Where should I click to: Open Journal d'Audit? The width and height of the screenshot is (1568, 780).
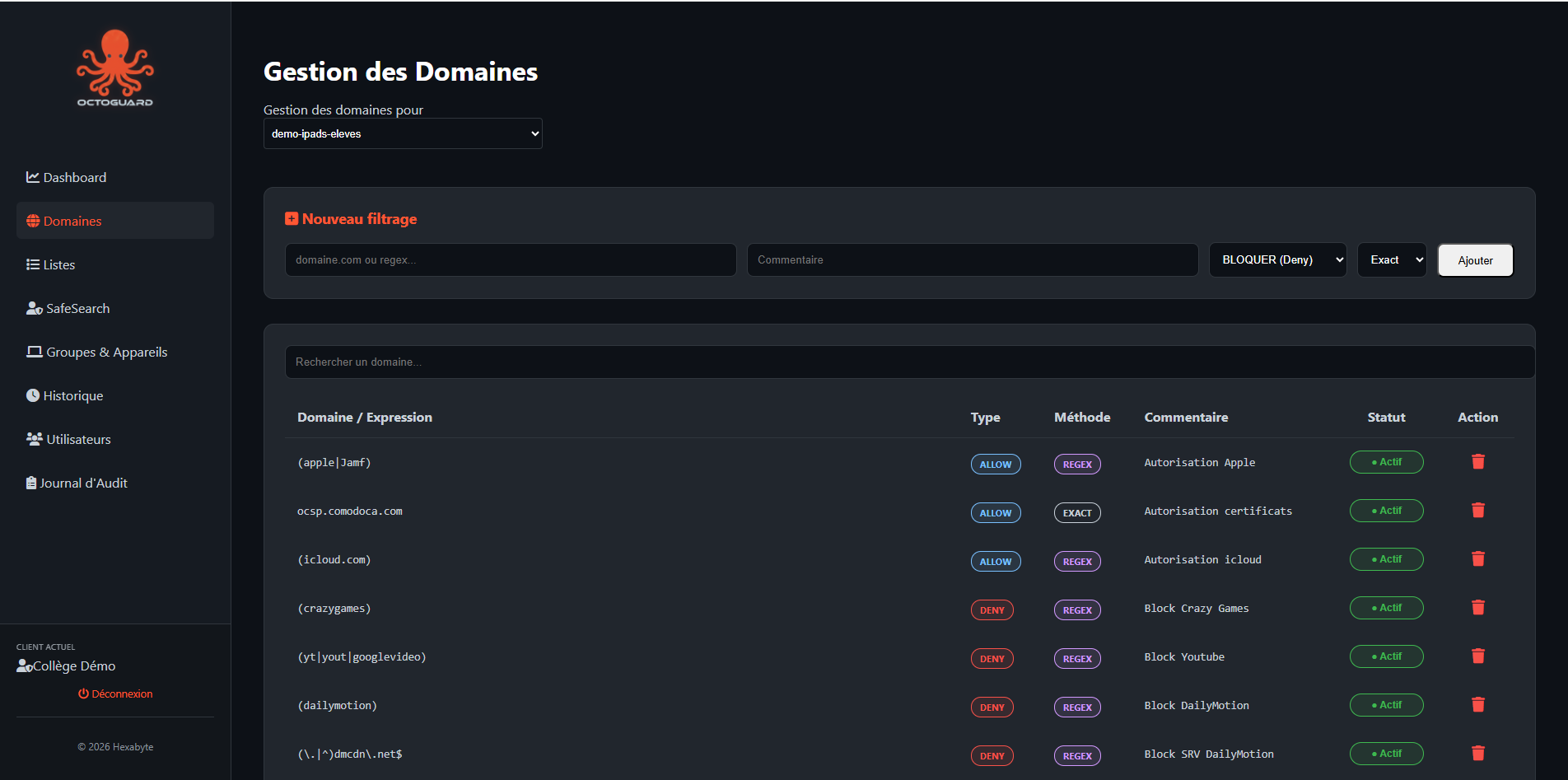coord(115,483)
